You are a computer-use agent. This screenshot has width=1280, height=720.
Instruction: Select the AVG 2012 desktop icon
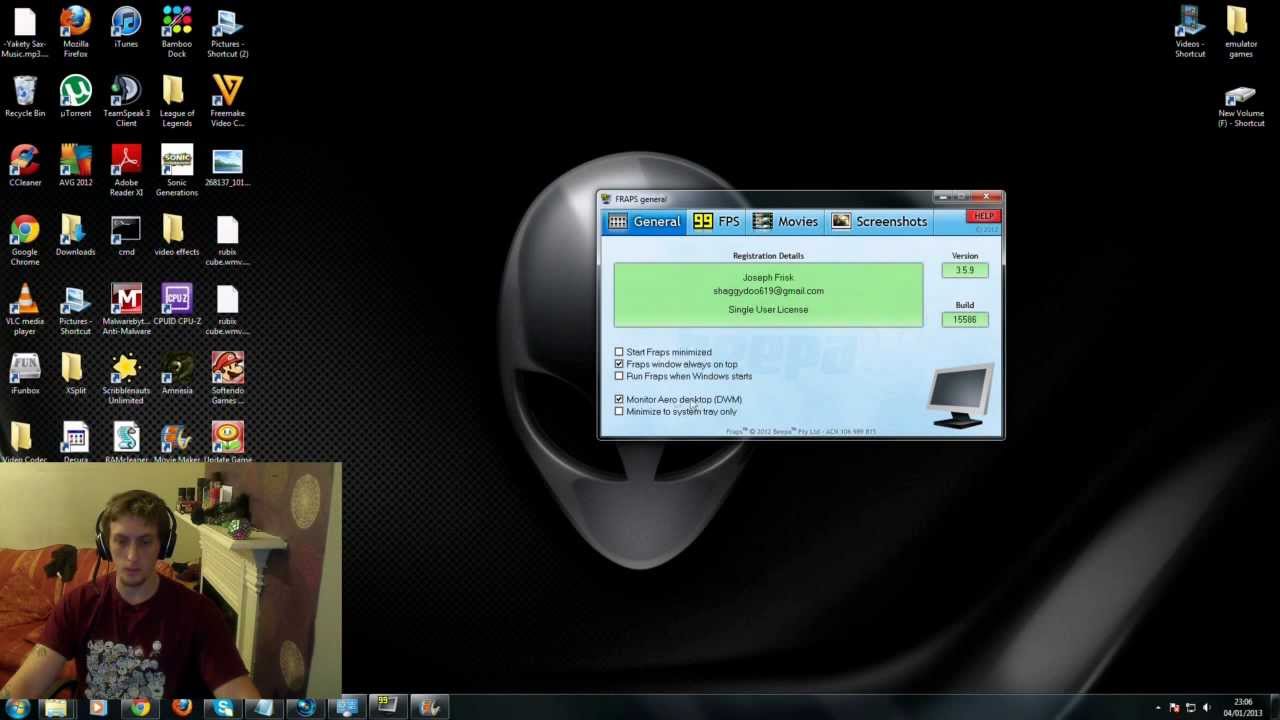click(75, 166)
